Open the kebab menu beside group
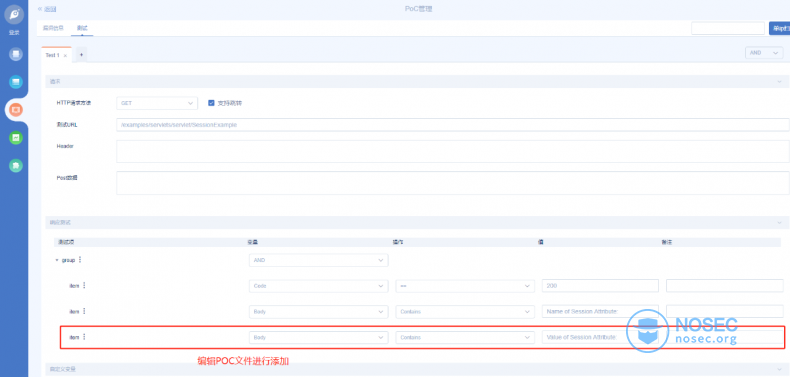This screenshot has height=377, width=790. click(x=80, y=260)
